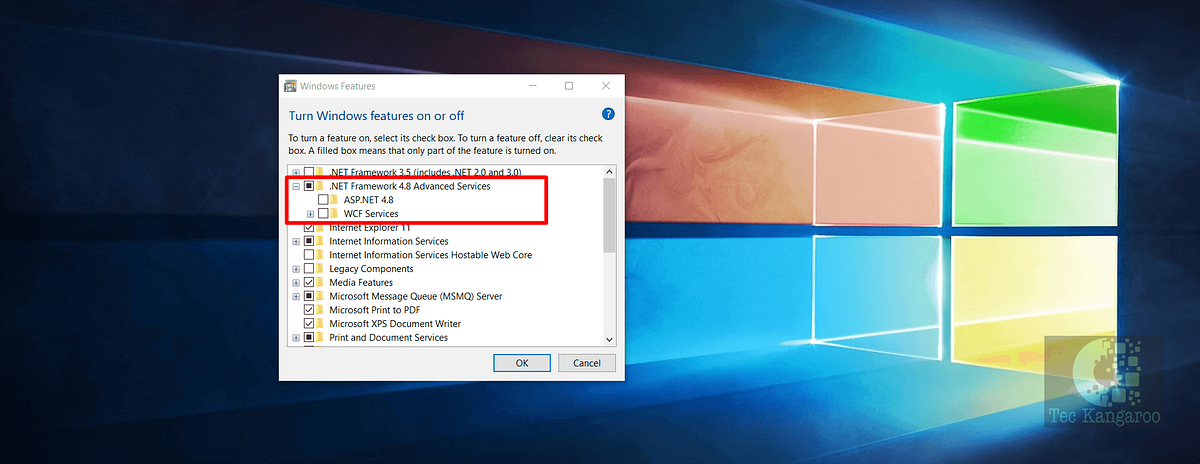Click the feature list scrollbar up arrow
The width and height of the screenshot is (1200, 464).
(609, 172)
